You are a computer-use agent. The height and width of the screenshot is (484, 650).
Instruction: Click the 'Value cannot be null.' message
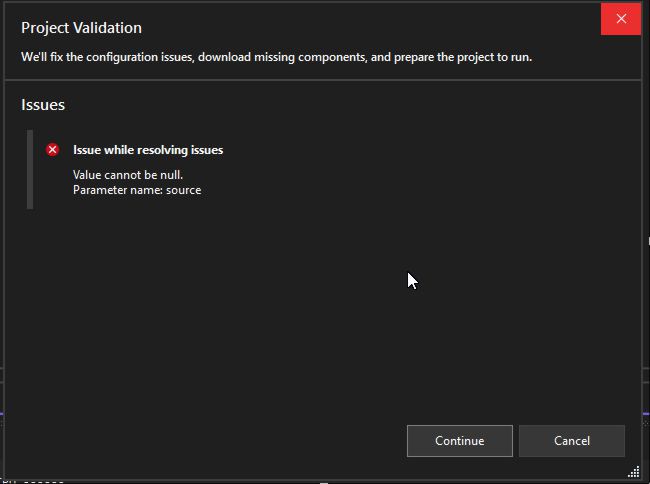128,175
